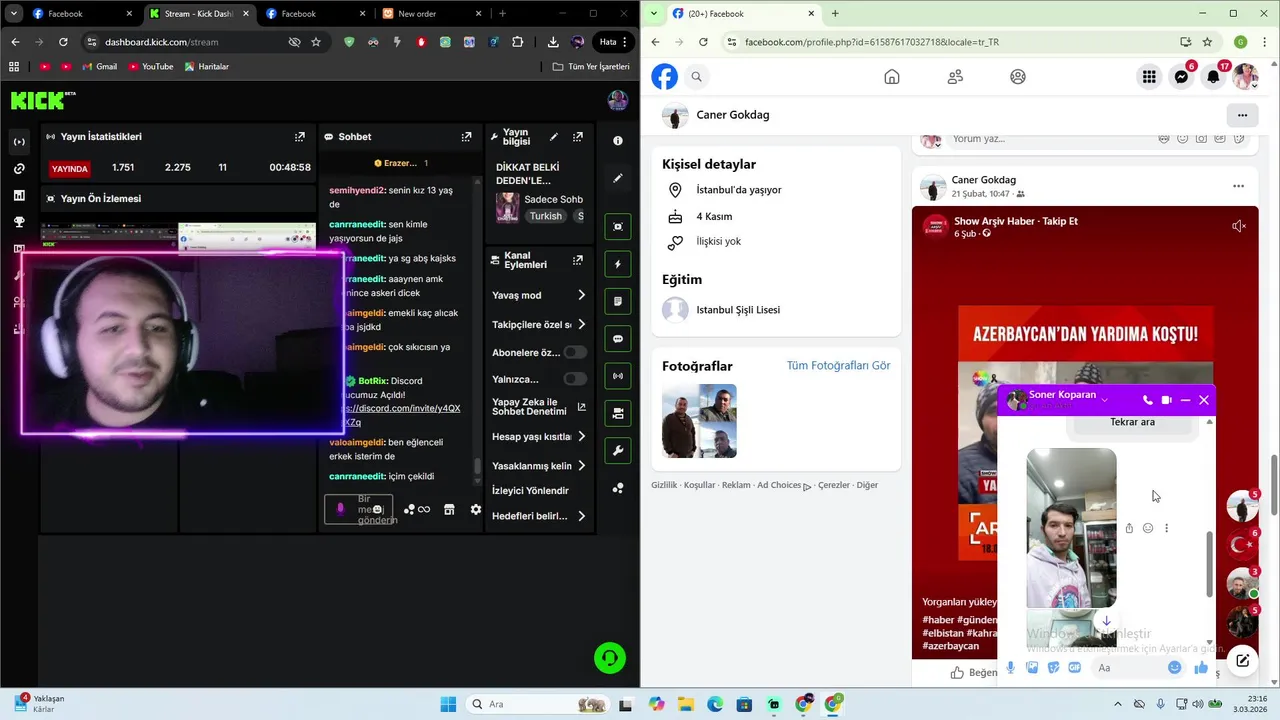The height and width of the screenshot is (720, 1280).
Task: Open the green support headset button
Action: coord(610,657)
